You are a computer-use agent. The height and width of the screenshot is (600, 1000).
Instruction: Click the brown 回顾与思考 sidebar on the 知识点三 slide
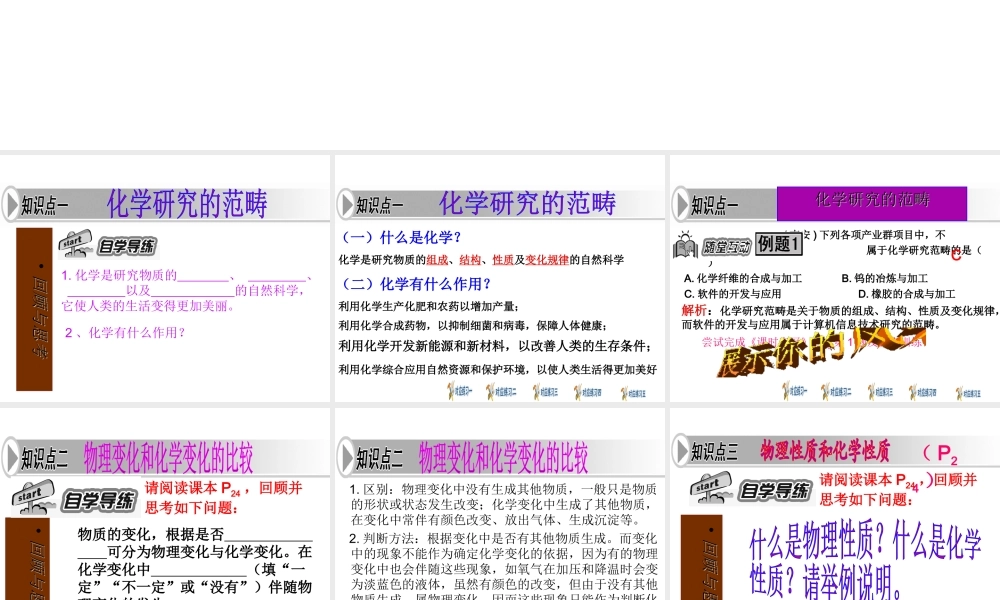click(x=702, y=557)
